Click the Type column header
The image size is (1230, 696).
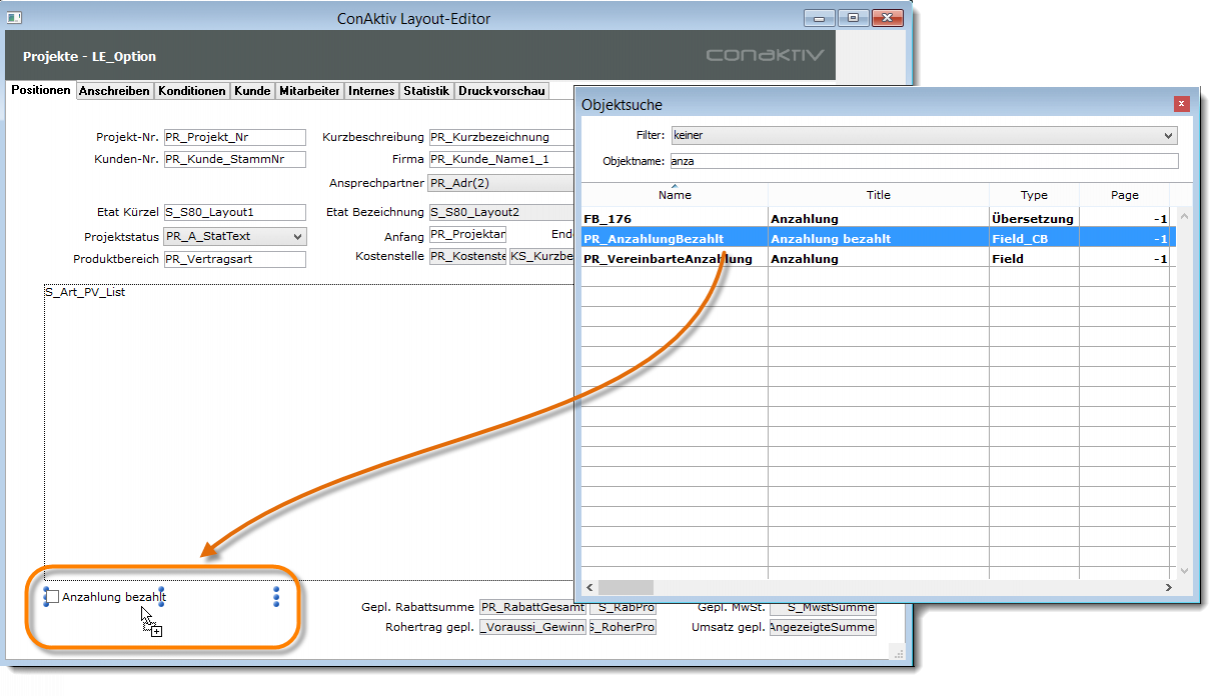pos(1033,195)
